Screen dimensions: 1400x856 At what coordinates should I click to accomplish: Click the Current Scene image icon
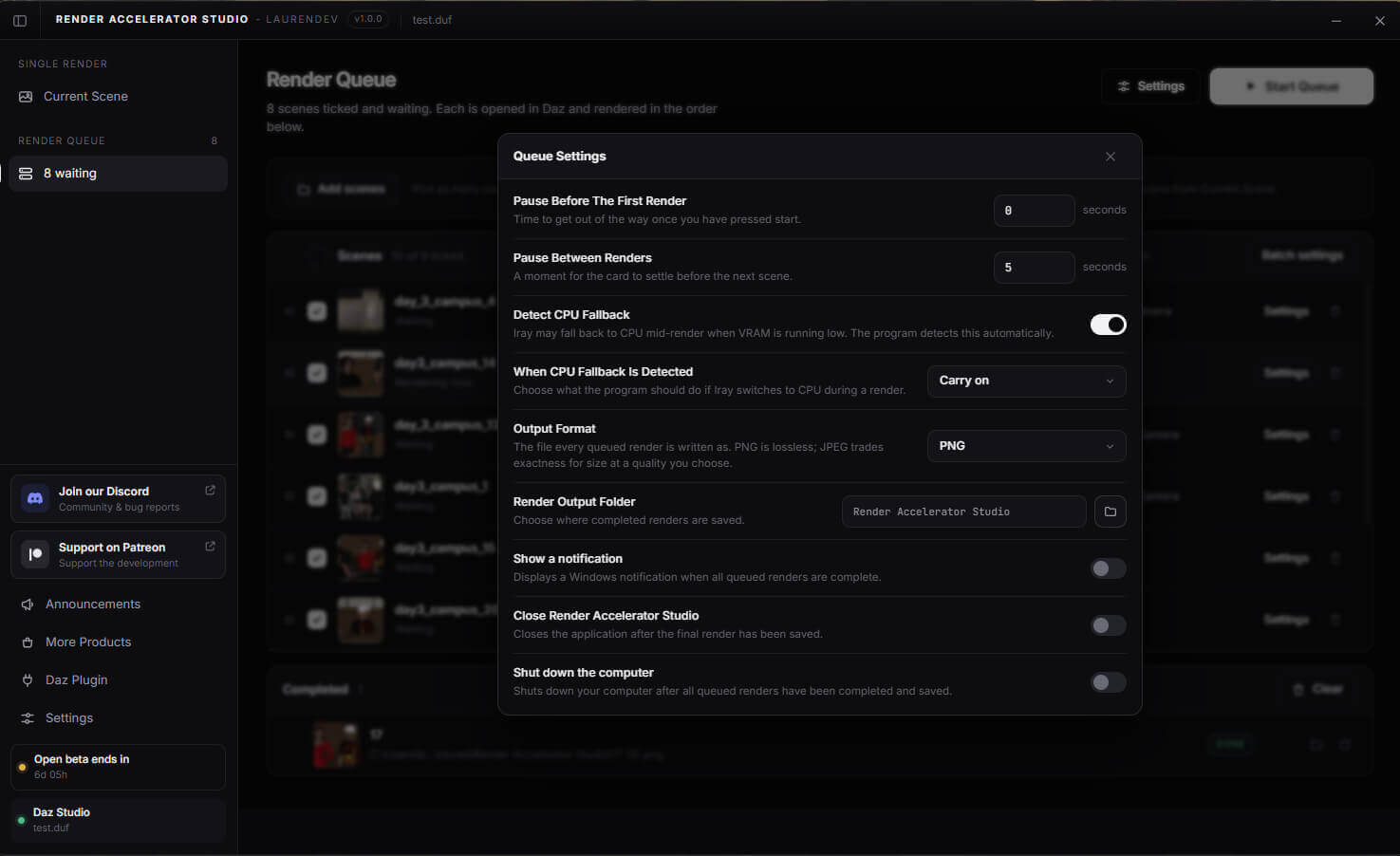point(26,97)
